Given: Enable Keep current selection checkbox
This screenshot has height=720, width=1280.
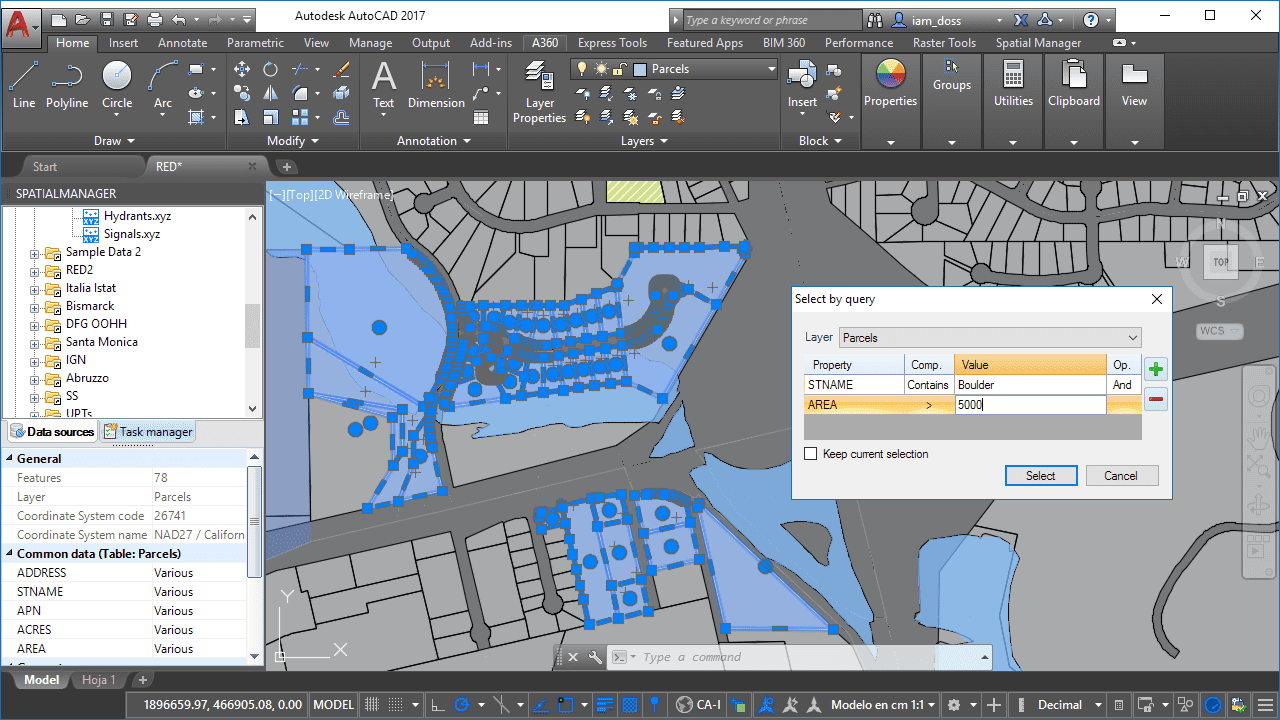Looking at the screenshot, I should 811,454.
